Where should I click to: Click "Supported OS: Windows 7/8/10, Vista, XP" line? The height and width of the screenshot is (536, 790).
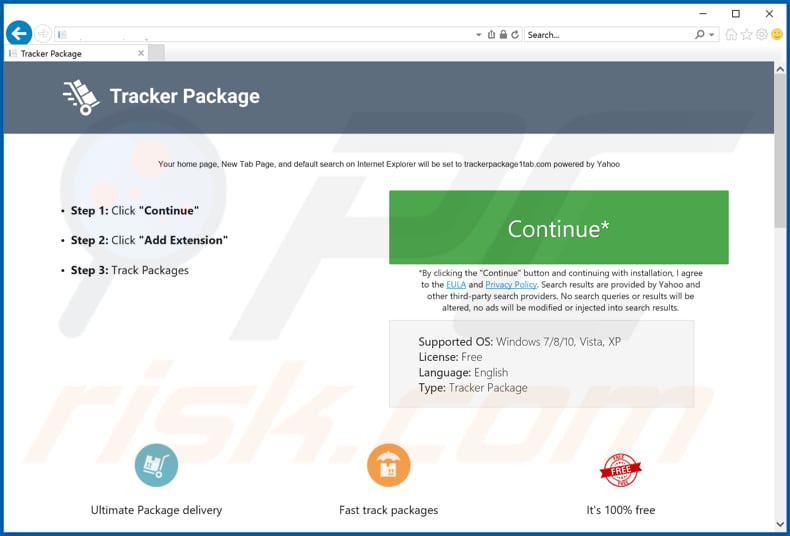coord(519,342)
